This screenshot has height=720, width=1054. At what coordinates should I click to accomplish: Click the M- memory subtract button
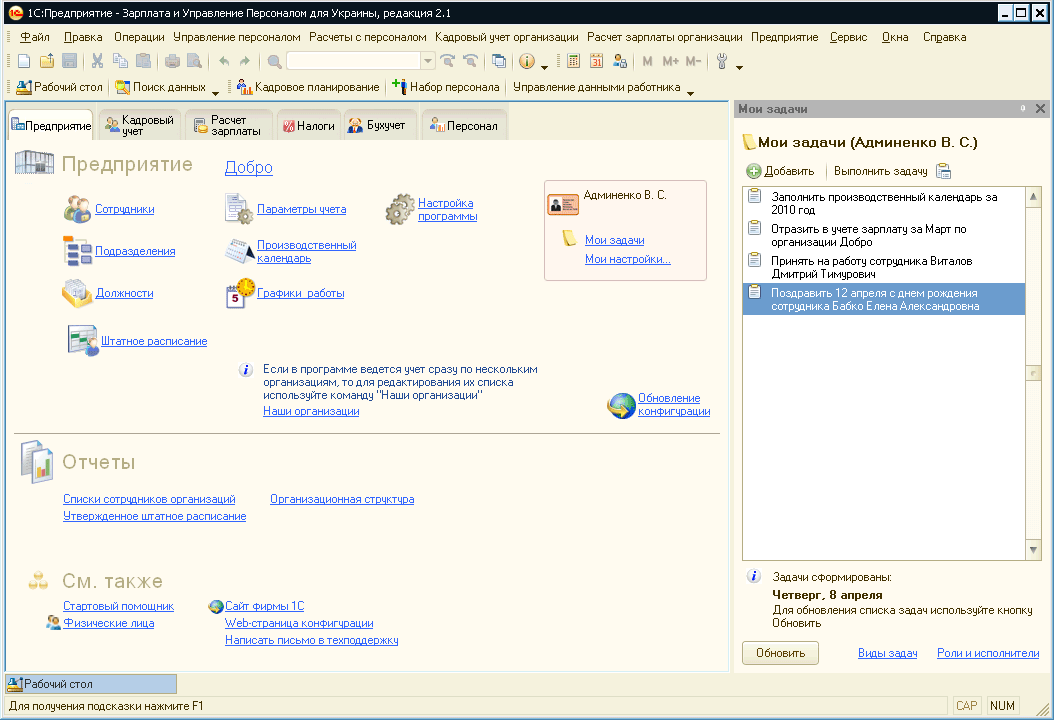[x=694, y=62]
